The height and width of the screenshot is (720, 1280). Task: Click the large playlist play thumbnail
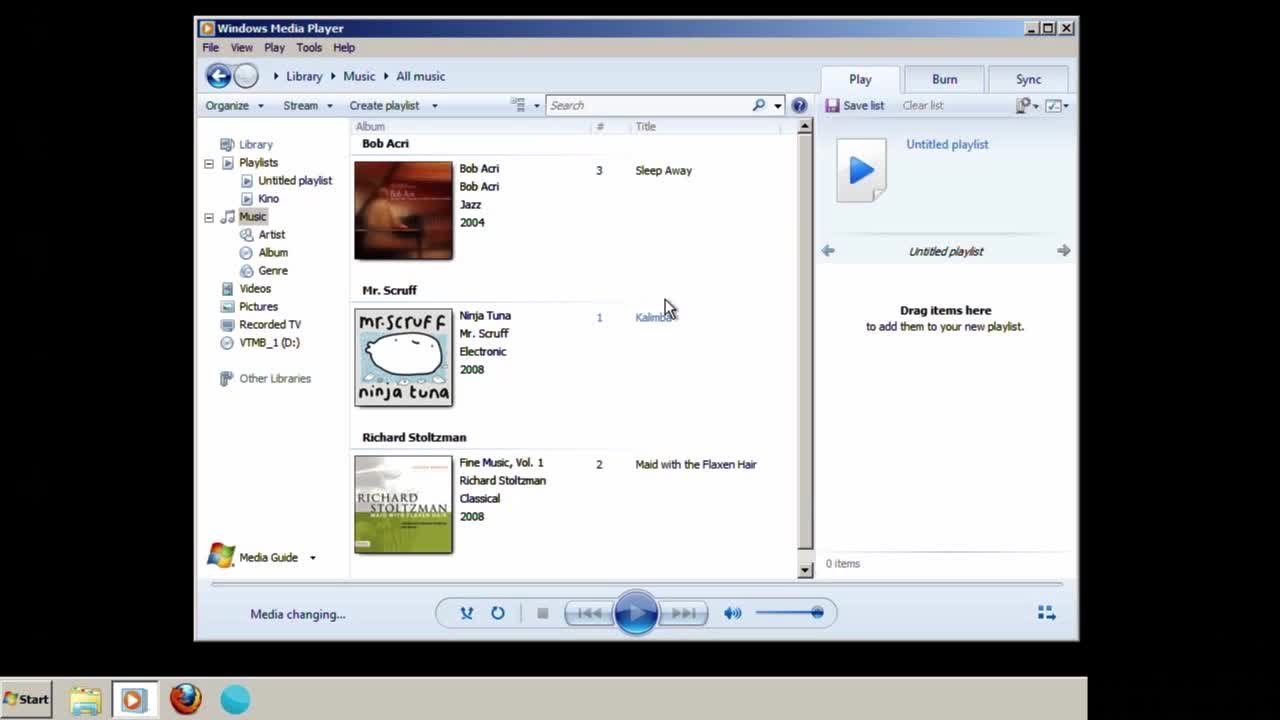(x=861, y=170)
